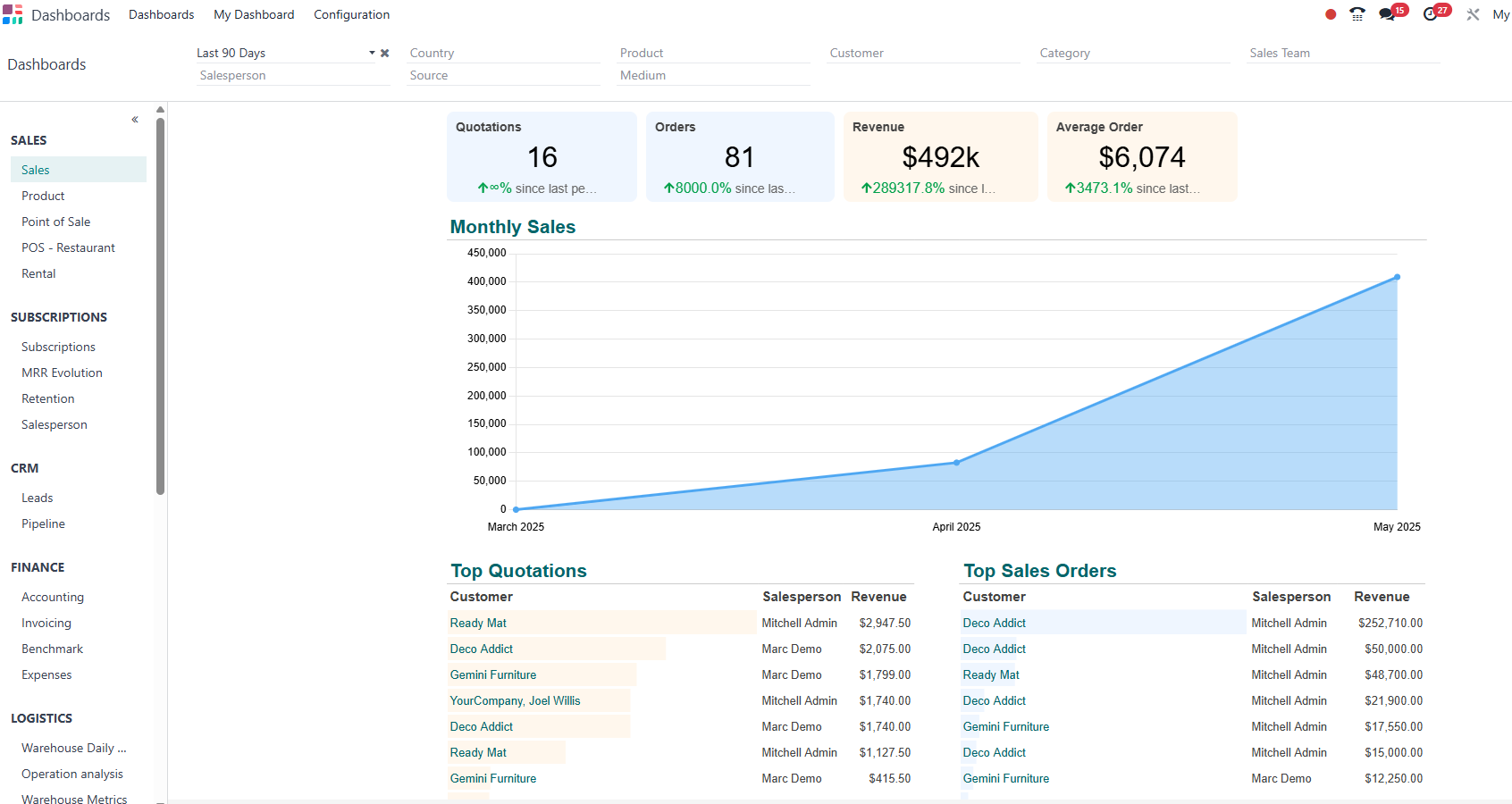Open the activities clock icon
This screenshot has width=1512, height=804.
(1431, 14)
